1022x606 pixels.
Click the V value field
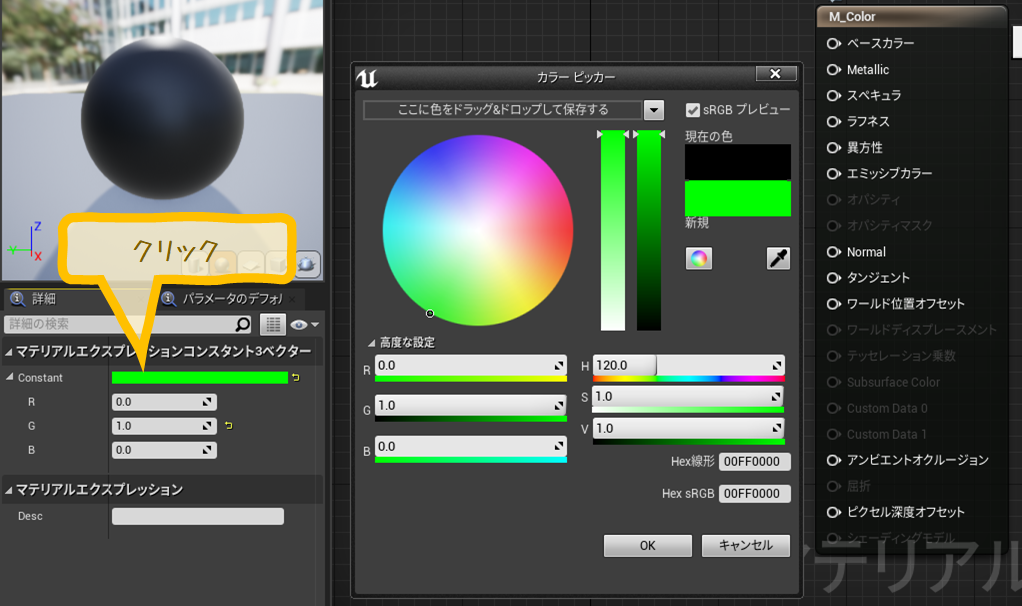[688, 428]
